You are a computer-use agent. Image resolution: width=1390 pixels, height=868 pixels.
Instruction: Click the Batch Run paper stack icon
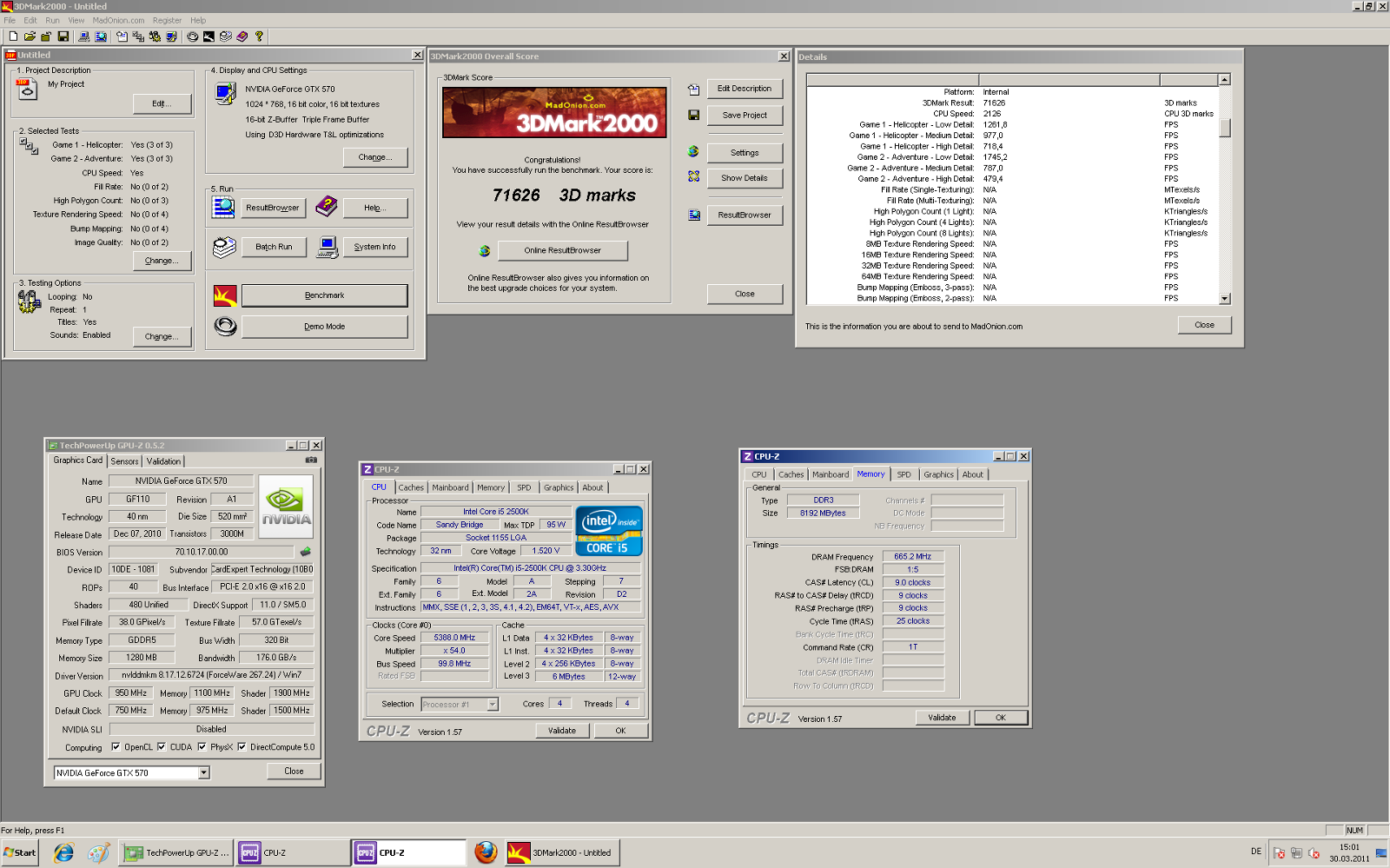coord(224,247)
